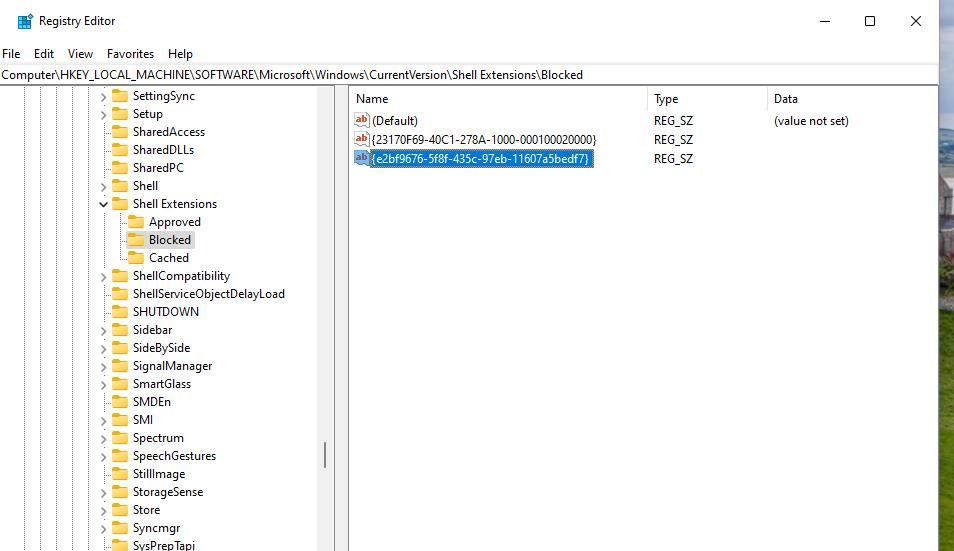Select the SharedDLLs folder icon

point(120,150)
